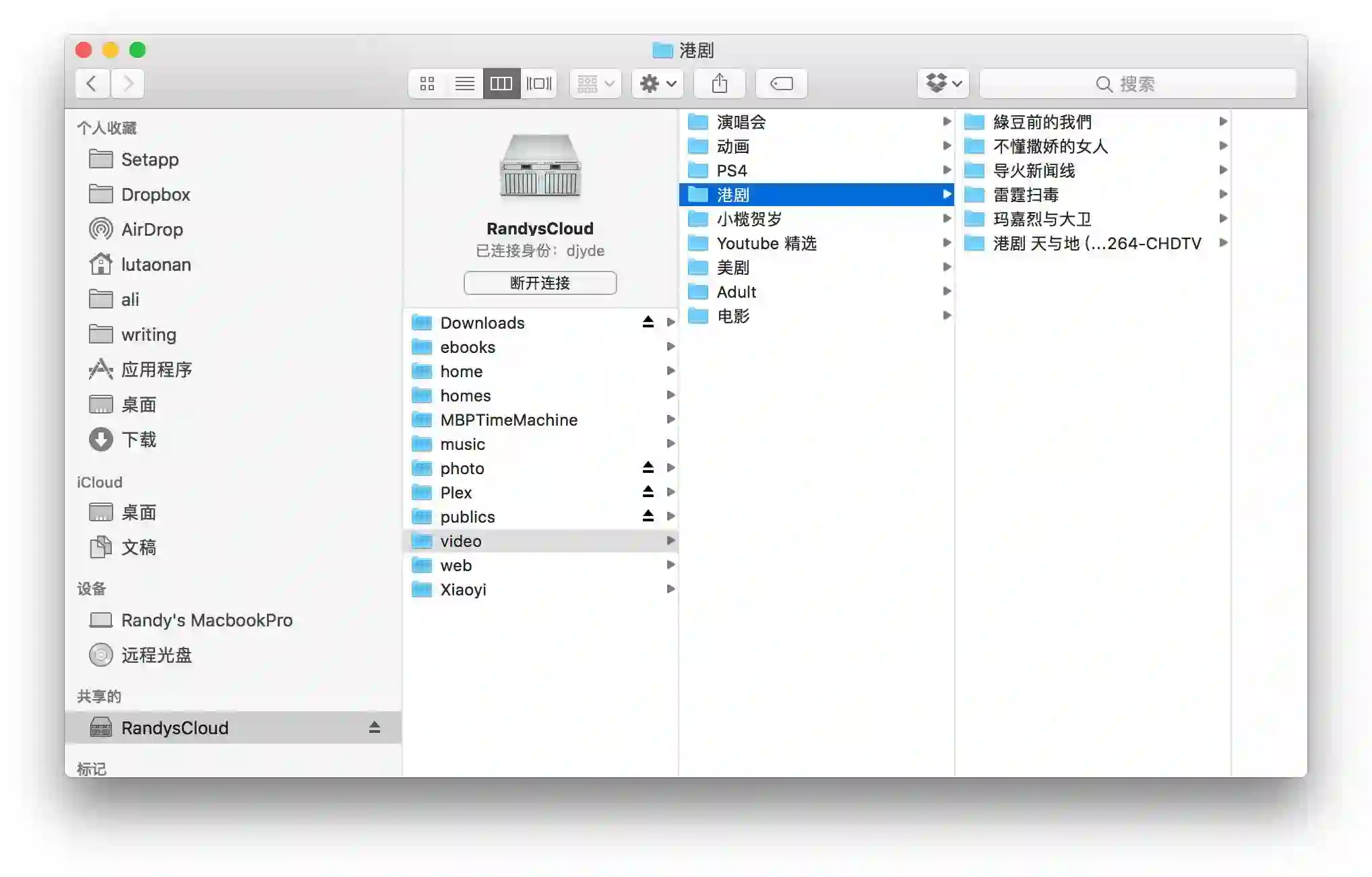Select column view mode button
Viewport: 1372px width, 877px height.
point(501,84)
